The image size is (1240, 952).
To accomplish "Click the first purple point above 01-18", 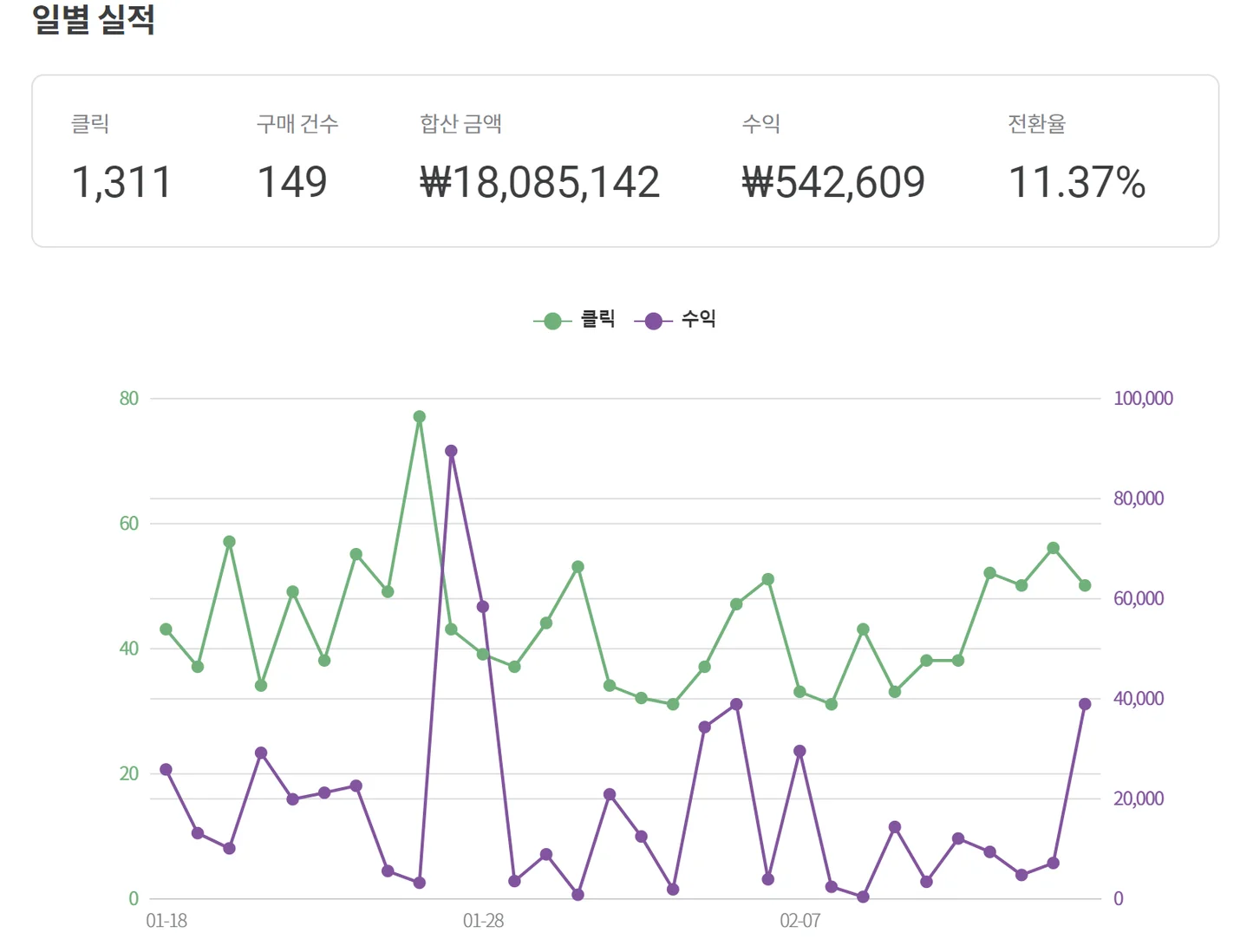I will [166, 770].
